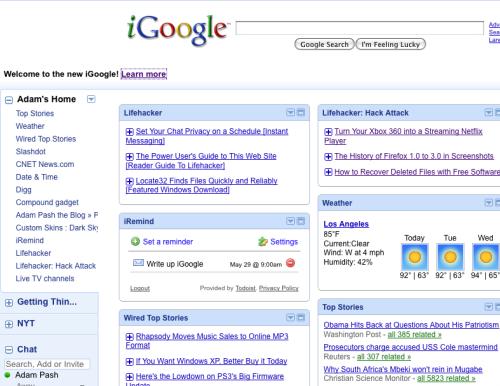Screen dimensions: 500x386
Task: Select Compound gadget in the sidebar
Action: (x=47, y=202)
